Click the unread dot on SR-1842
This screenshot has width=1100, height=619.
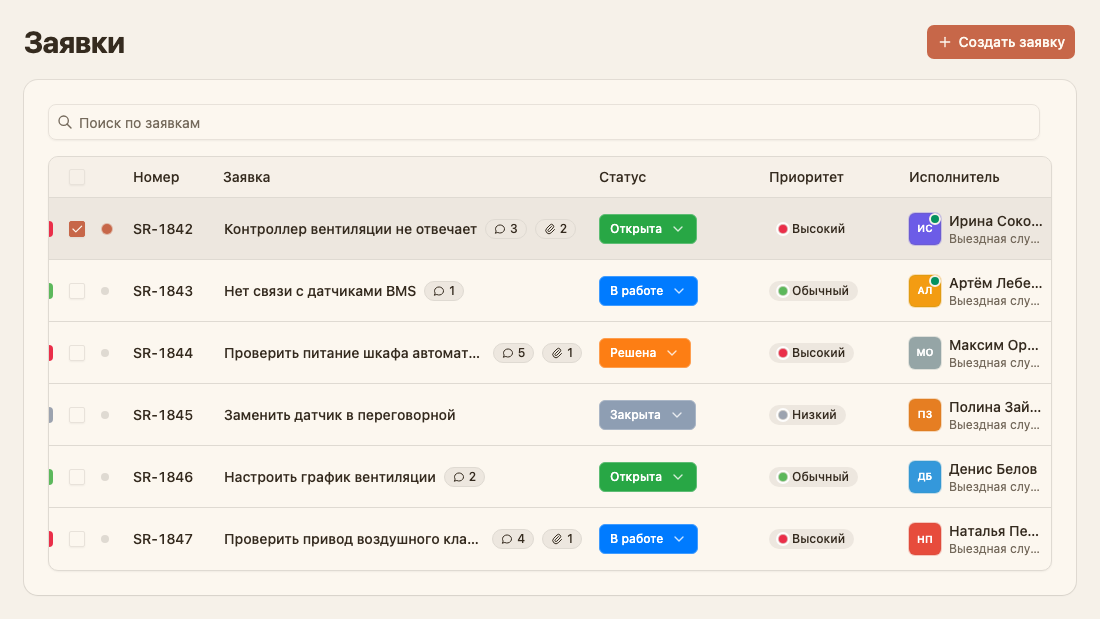(107, 229)
